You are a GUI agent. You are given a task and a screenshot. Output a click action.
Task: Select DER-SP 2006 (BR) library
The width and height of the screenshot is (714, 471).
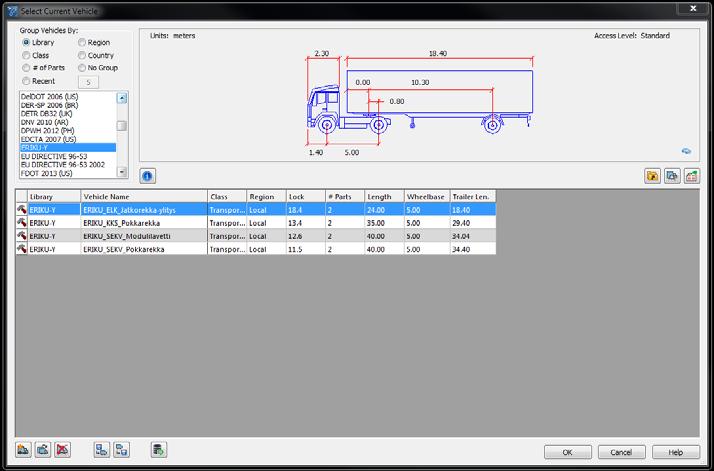click(68, 105)
